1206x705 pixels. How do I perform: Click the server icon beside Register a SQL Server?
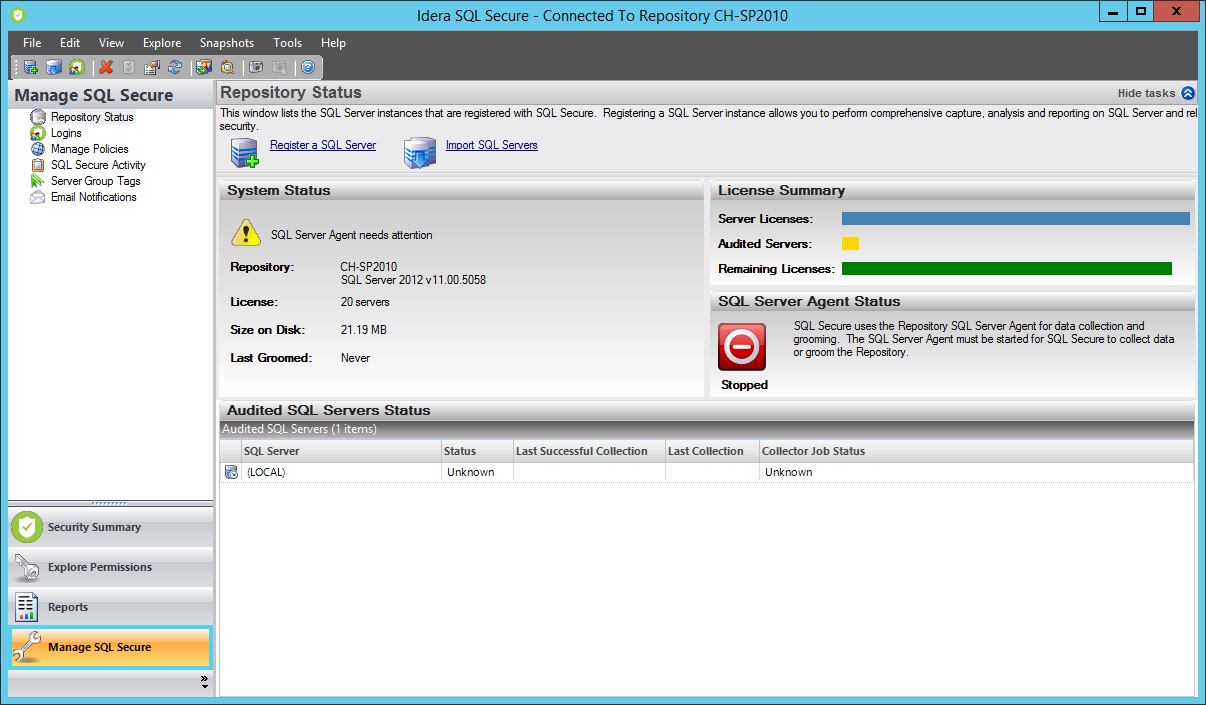[245, 152]
